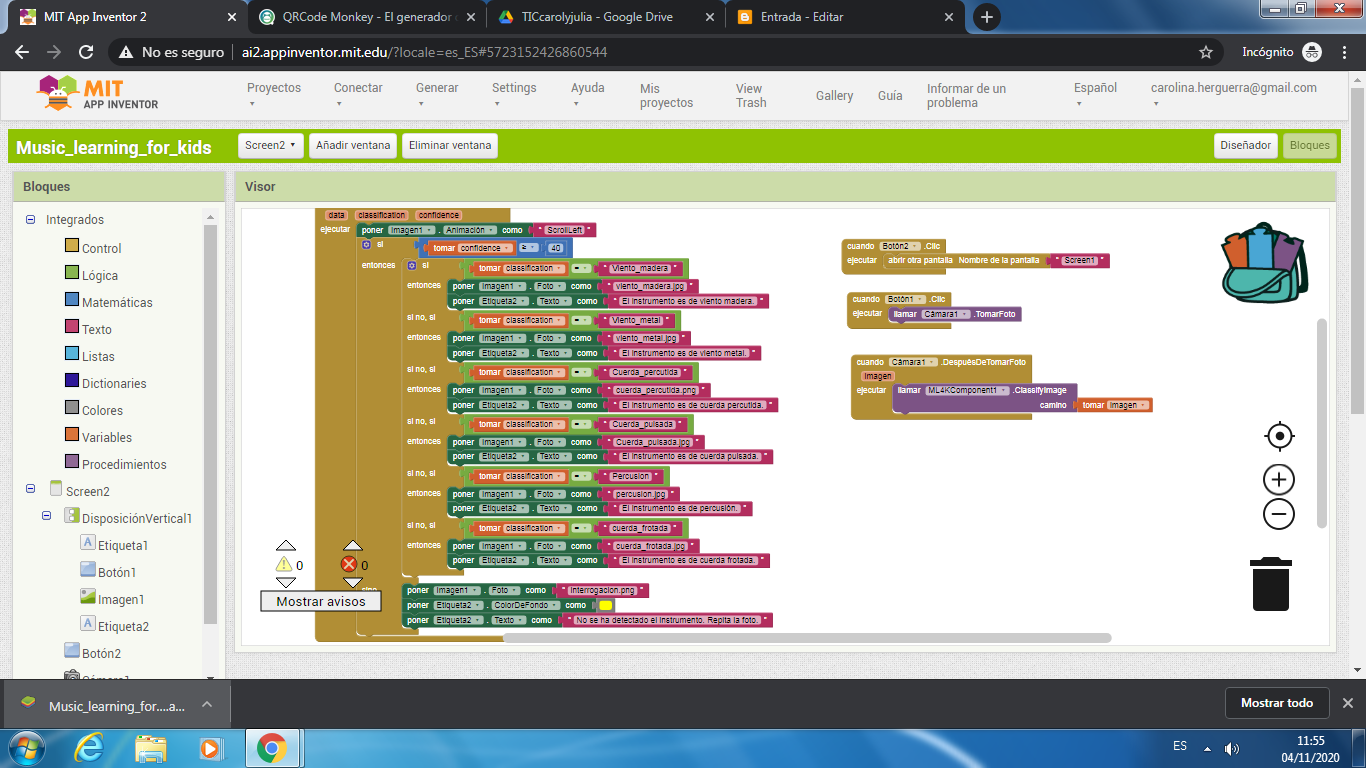Open the account email dropdown
Viewport: 1366px width, 768px height.
(x=1234, y=95)
